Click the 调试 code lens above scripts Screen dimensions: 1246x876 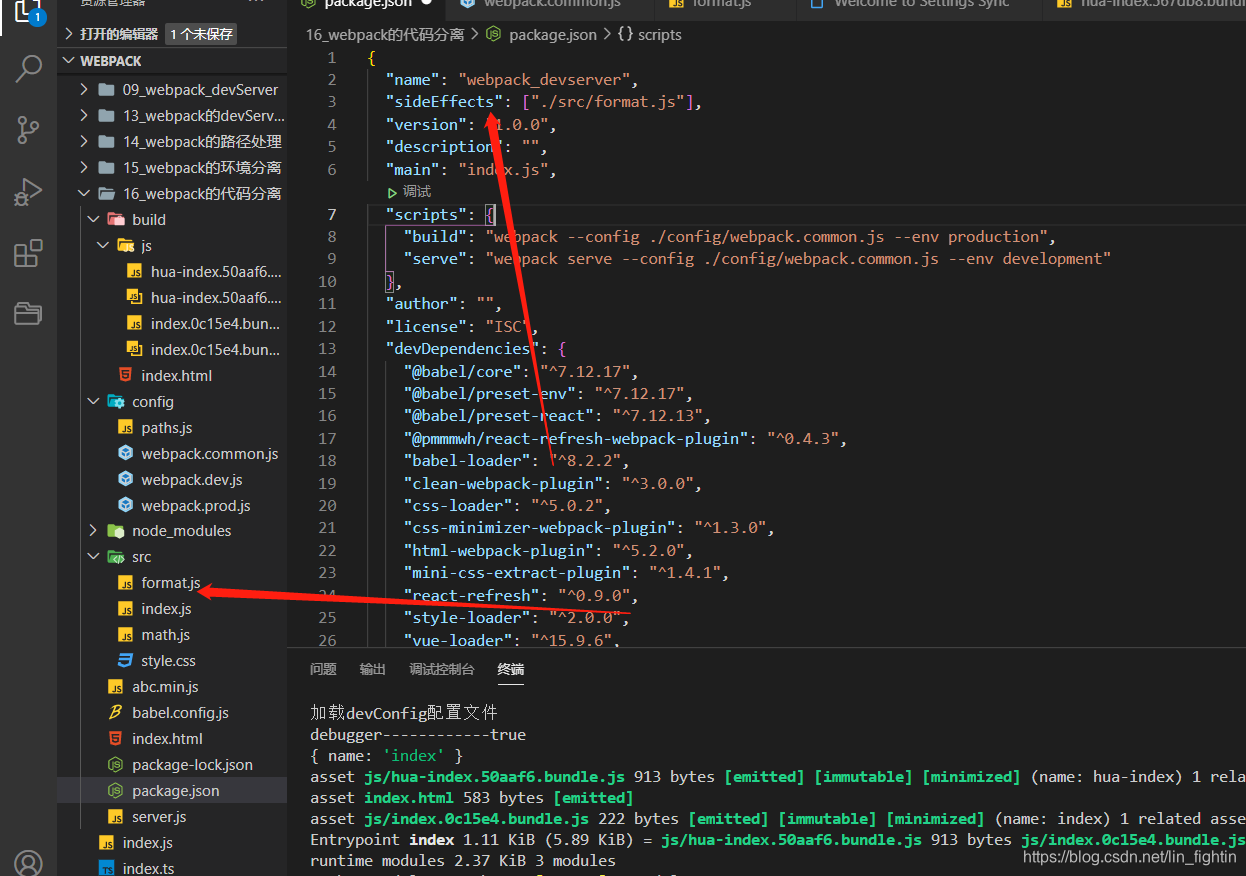coord(417,192)
